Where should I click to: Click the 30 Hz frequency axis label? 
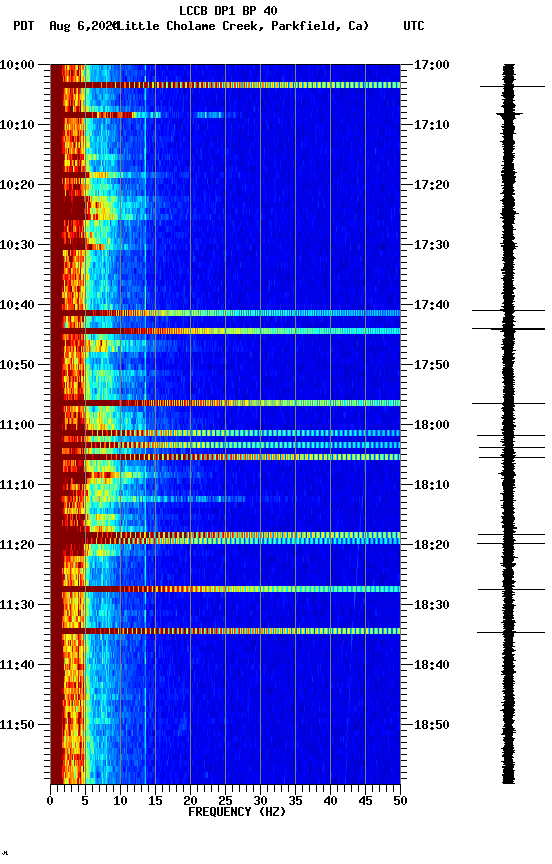click(x=260, y=802)
